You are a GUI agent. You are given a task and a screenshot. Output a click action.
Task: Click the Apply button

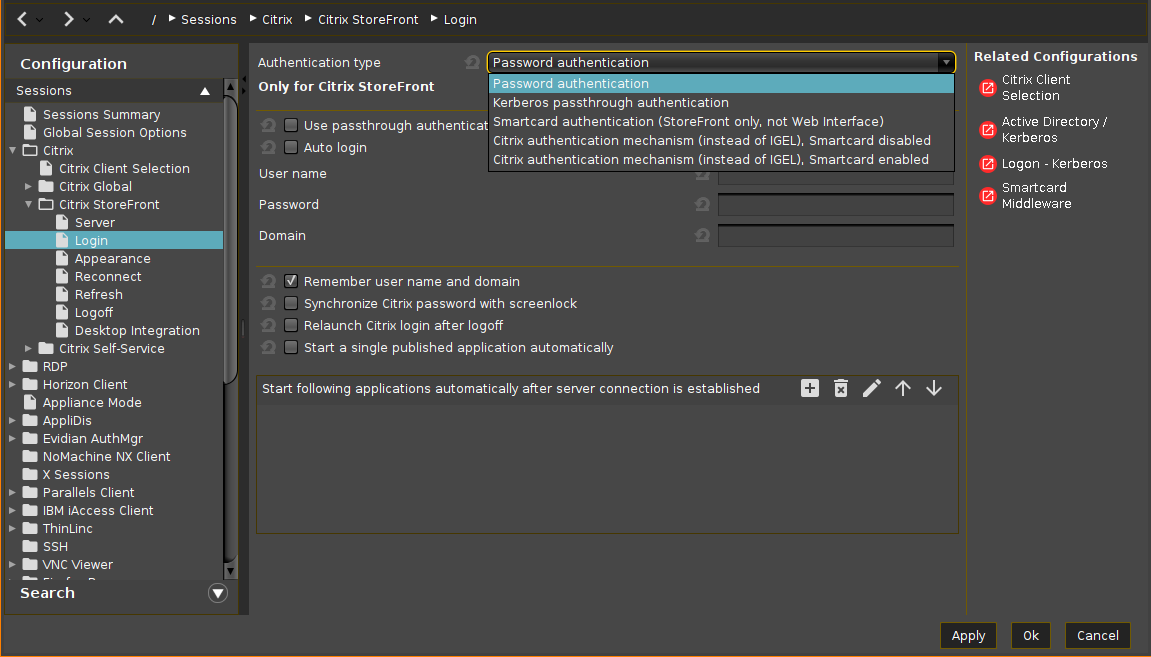coord(967,635)
